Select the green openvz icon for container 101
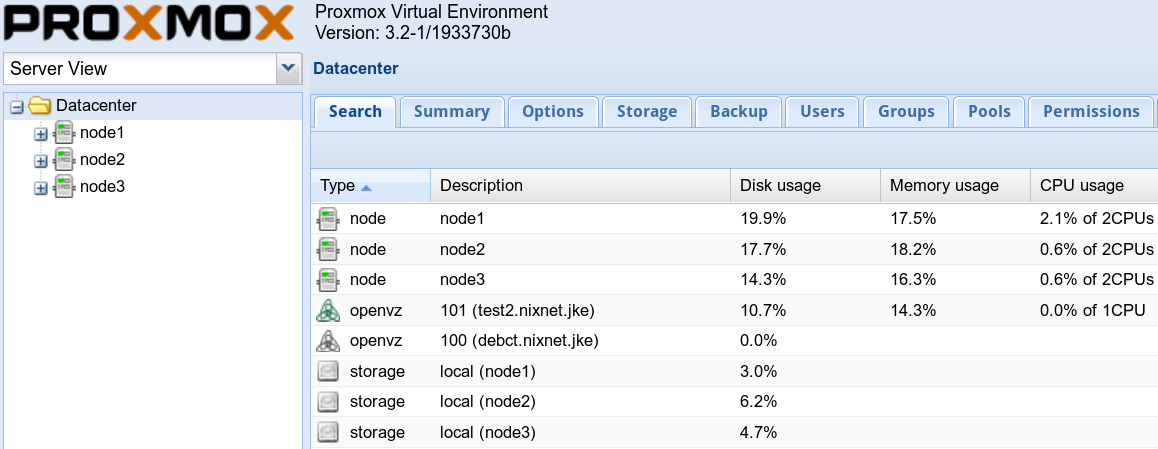This screenshot has height=449, width=1158. (328, 311)
